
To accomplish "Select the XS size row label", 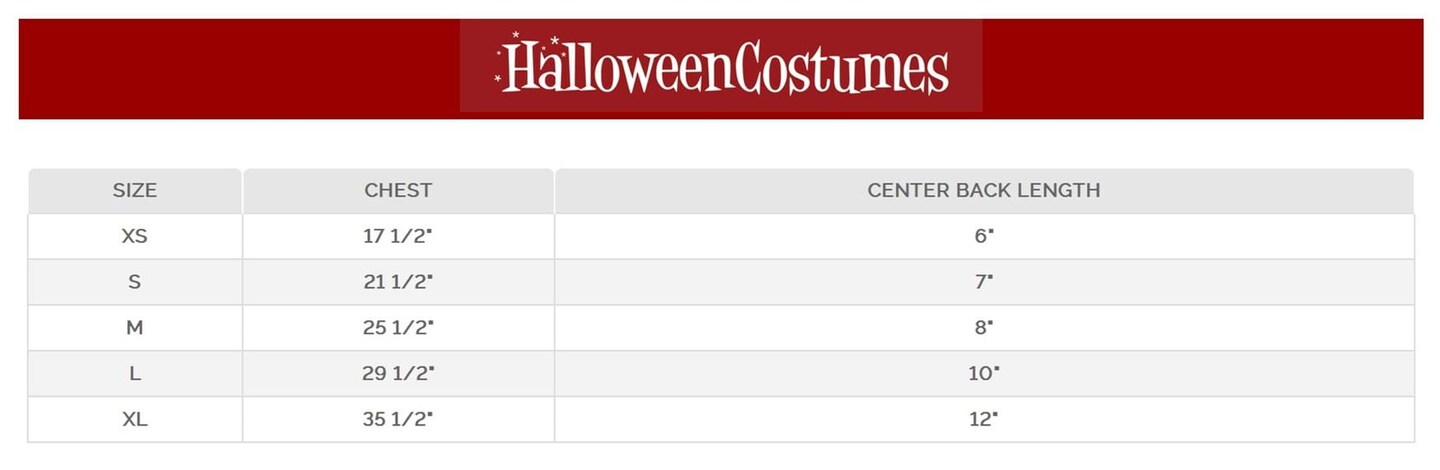I will pyautogui.click(x=135, y=237).
